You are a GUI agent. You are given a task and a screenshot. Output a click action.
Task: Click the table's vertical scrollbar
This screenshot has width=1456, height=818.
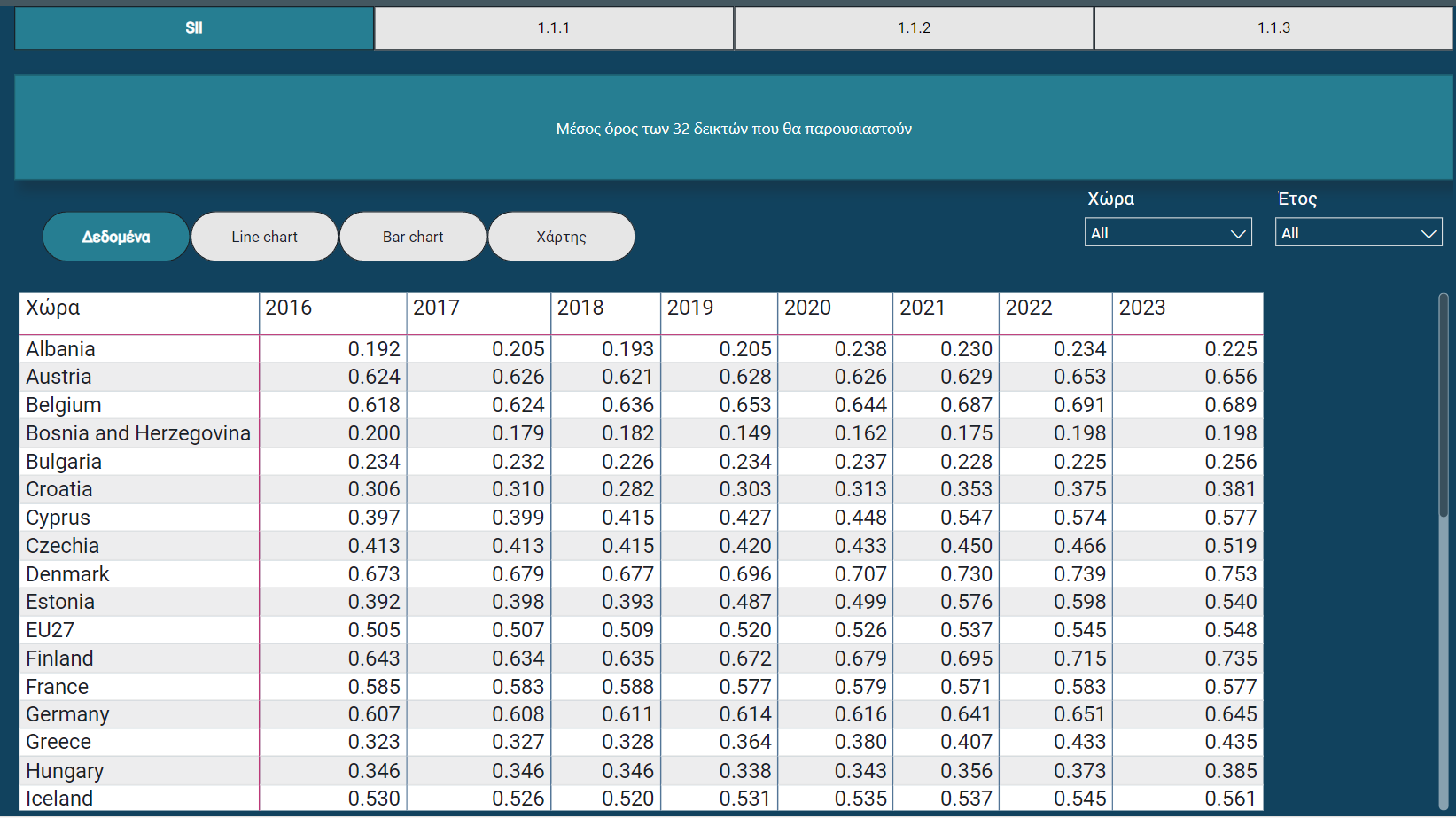(1443, 405)
